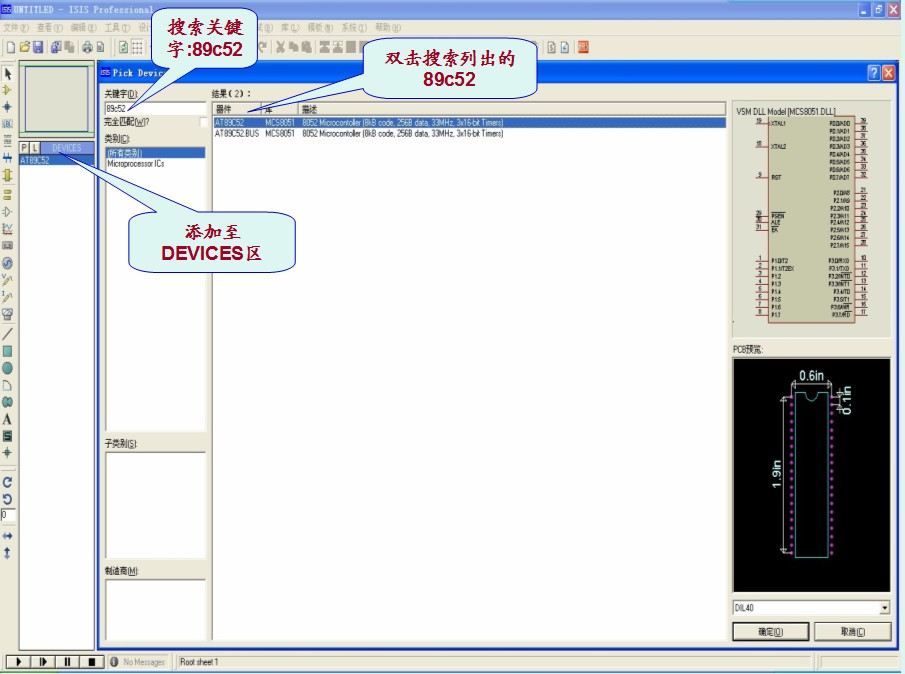This screenshot has height=674, width=905.
Task: Open the 系统 system menu
Action: click(x=354, y=27)
